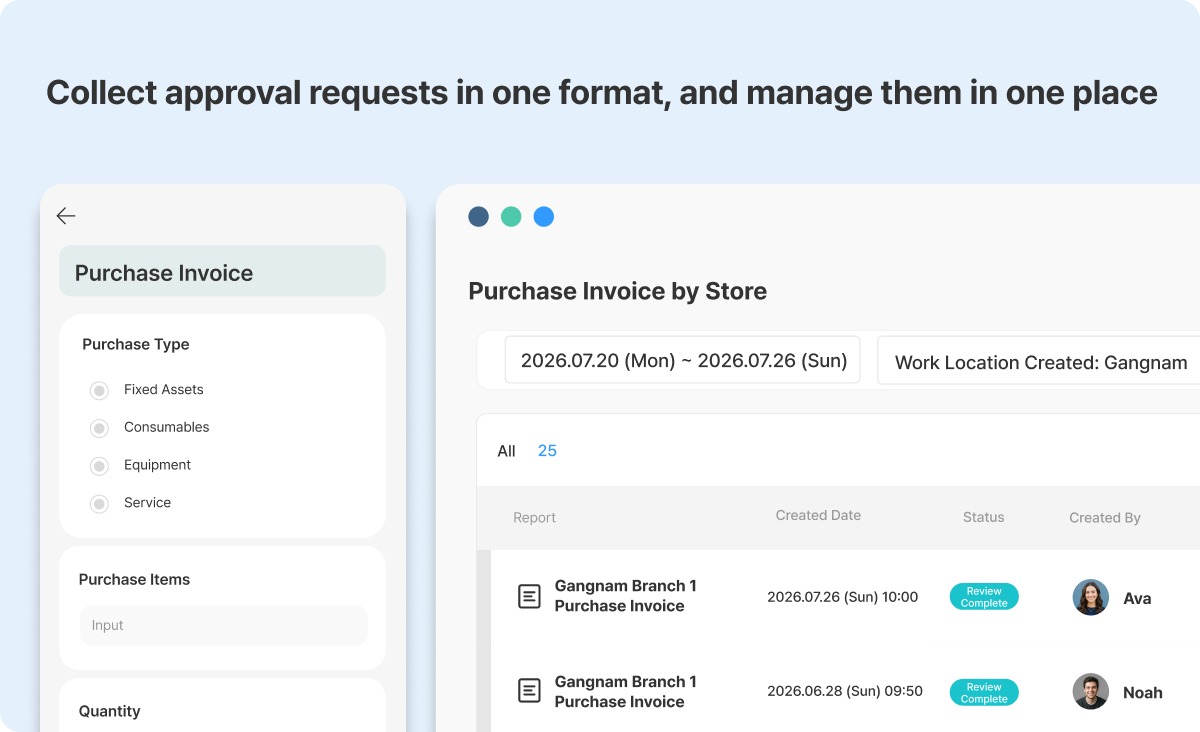This screenshot has height=732, width=1200.
Task: Select the All 25 tab
Action: click(527, 451)
